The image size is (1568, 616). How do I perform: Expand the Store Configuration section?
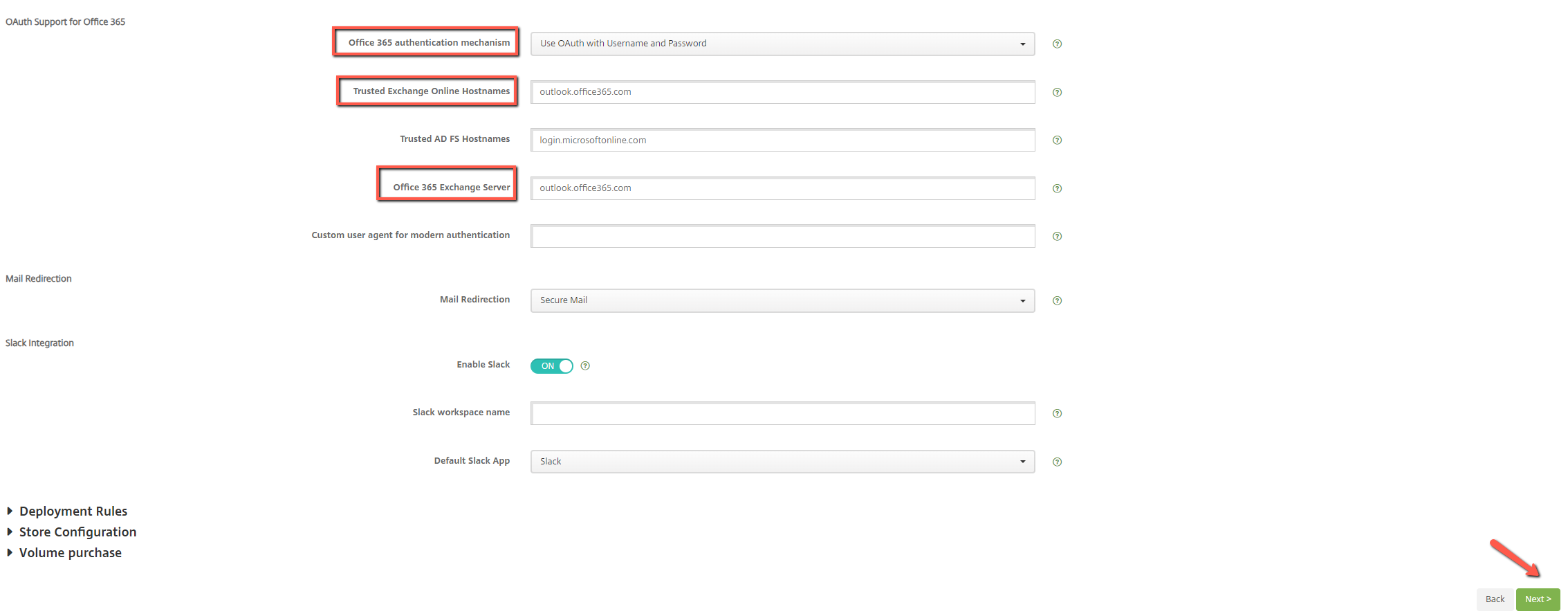coord(77,532)
